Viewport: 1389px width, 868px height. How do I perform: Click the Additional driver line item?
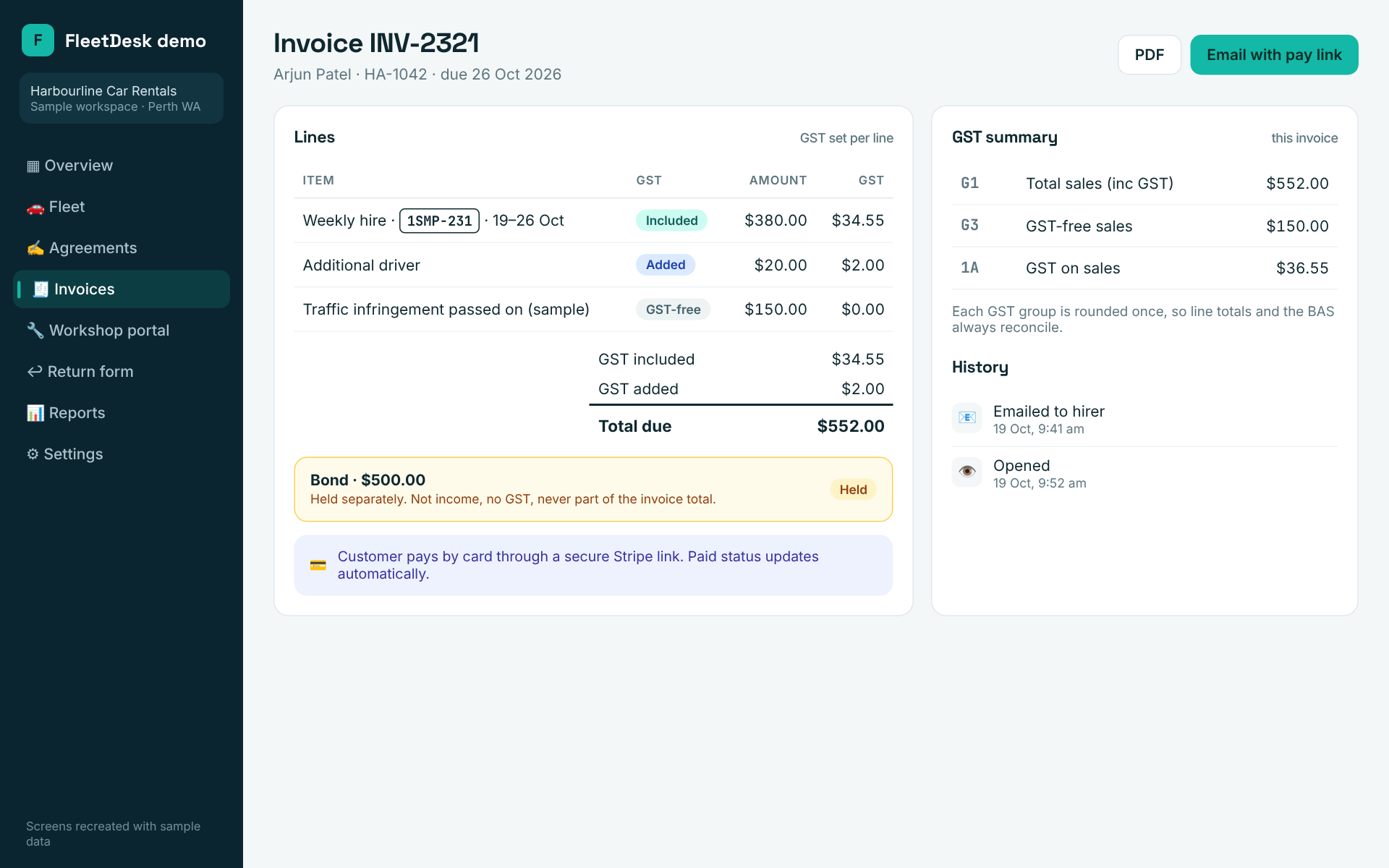pos(362,265)
